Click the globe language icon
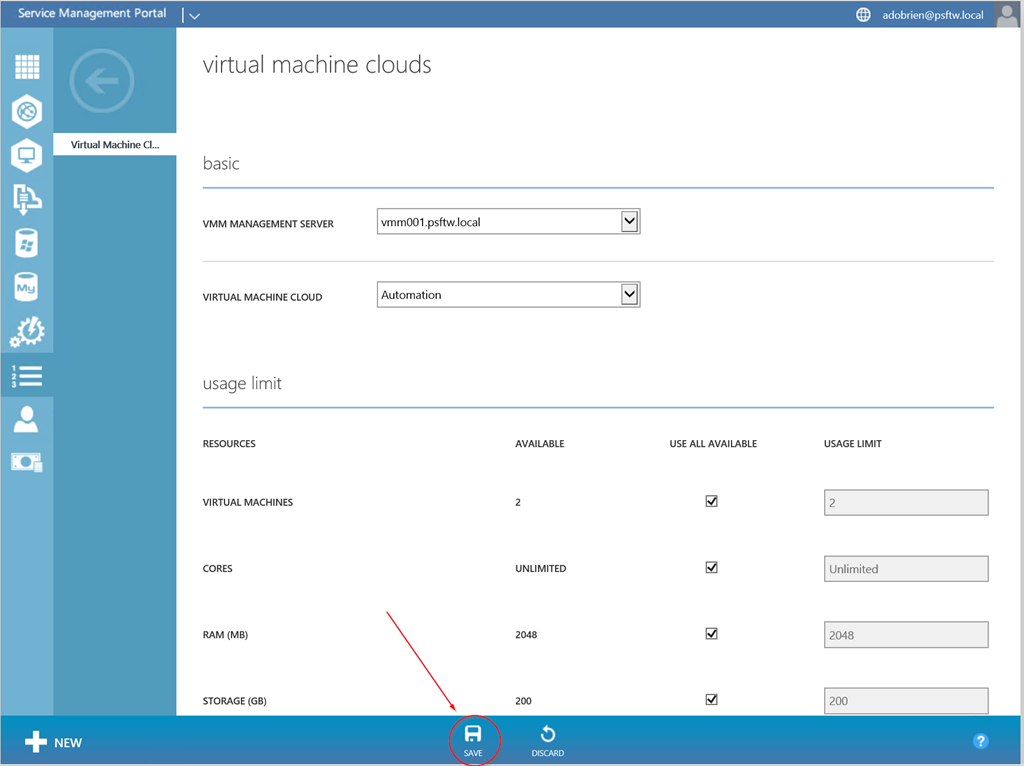1024x766 pixels. (863, 14)
